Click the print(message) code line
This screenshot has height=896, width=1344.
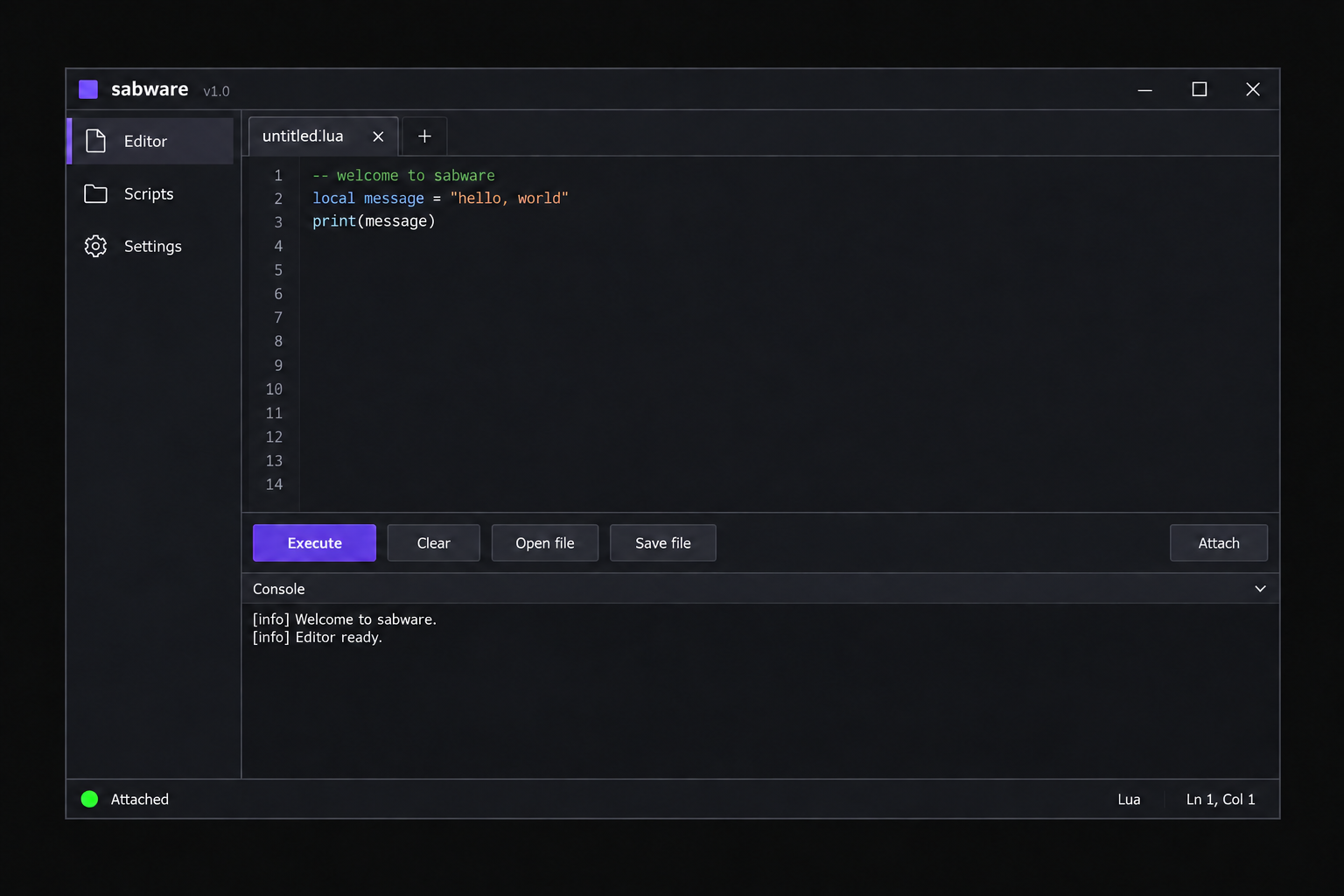(x=374, y=221)
